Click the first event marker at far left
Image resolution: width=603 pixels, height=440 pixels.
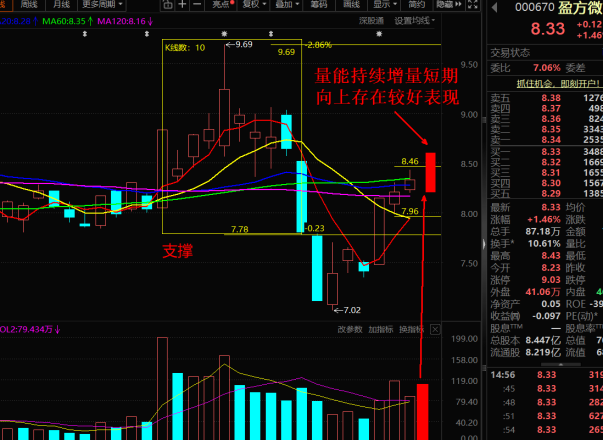[85, 34]
